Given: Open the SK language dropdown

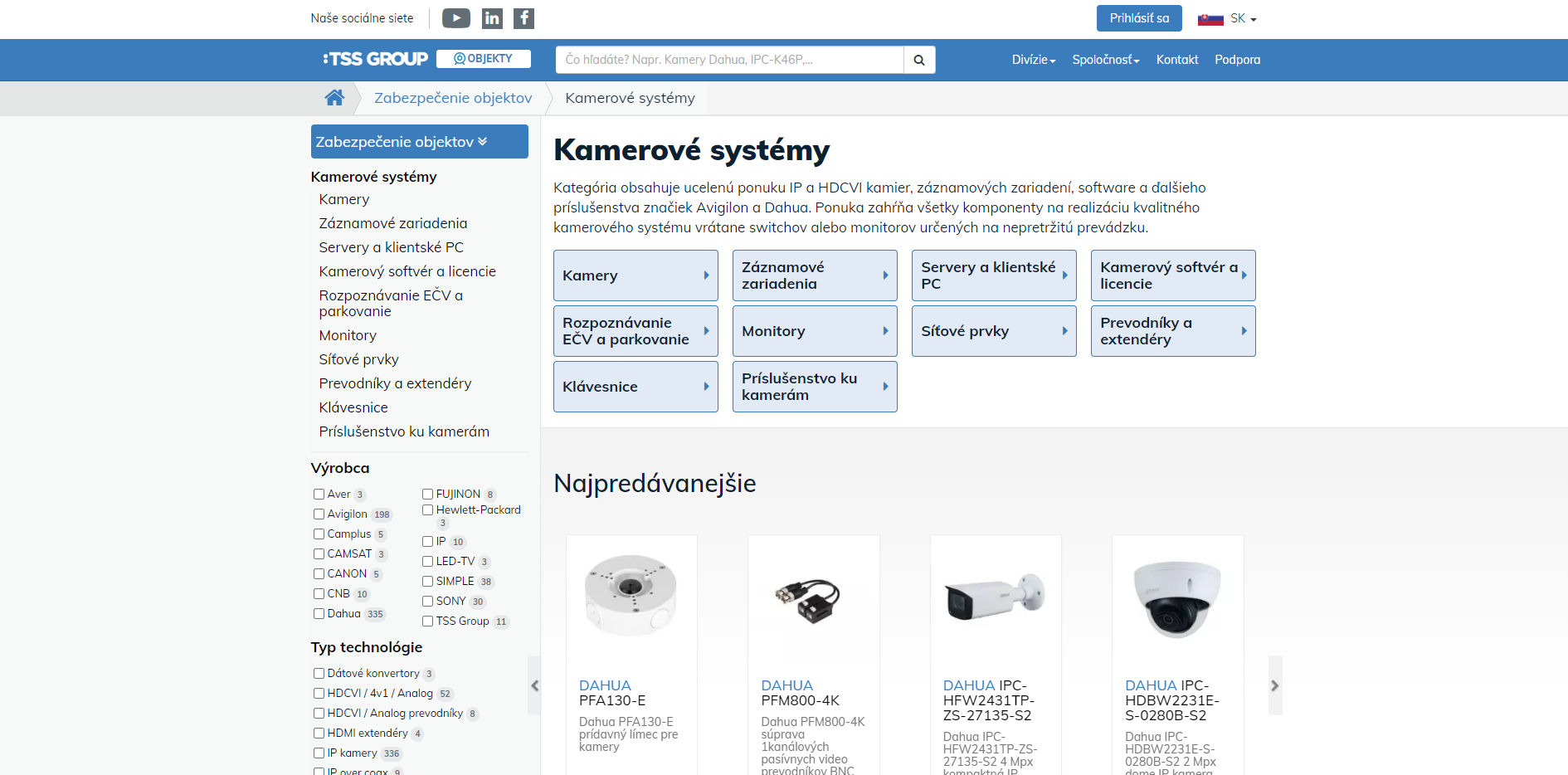Looking at the screenshot, I should (1228, 18).
